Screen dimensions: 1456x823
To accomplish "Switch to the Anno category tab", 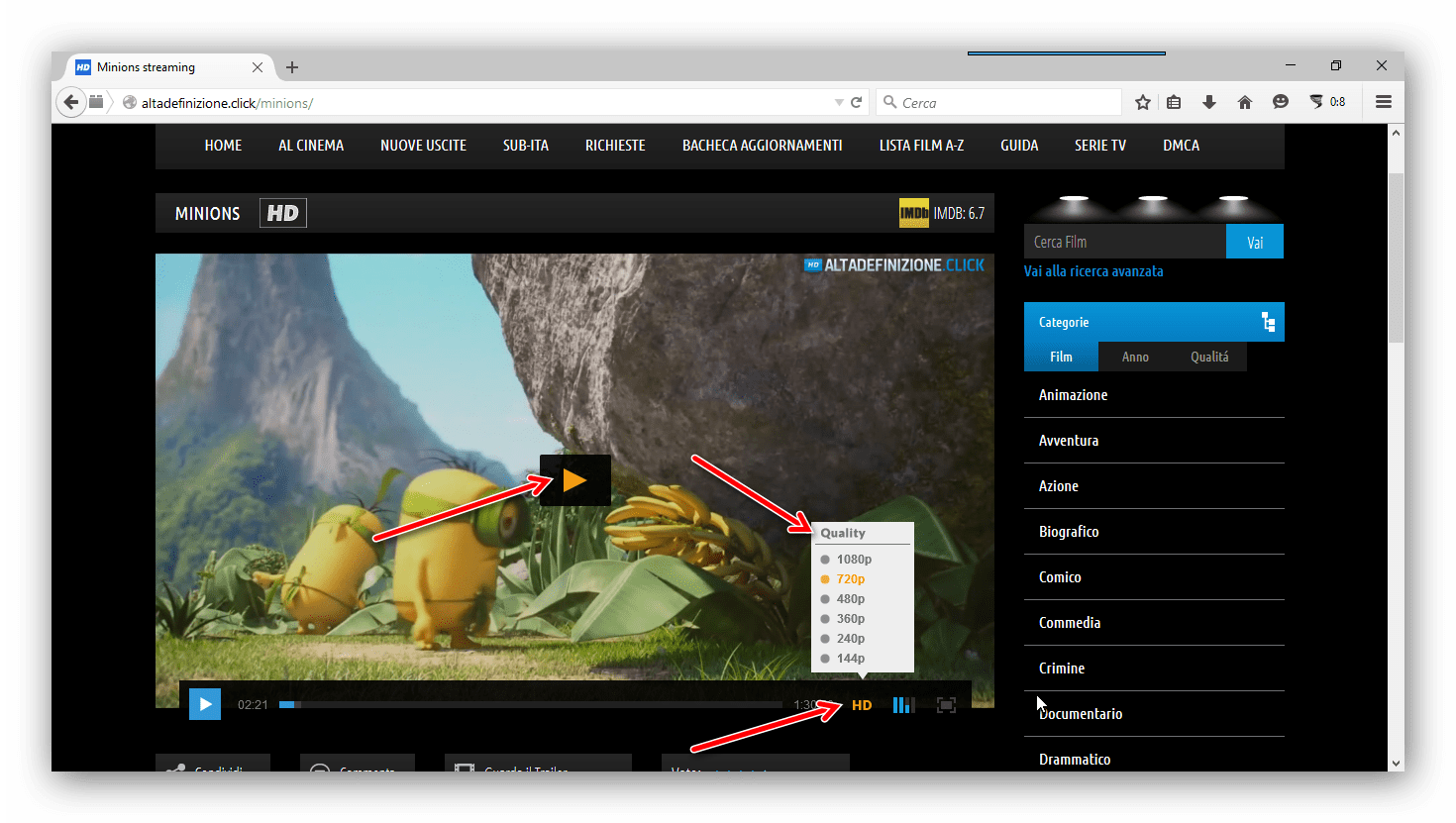I will 1135,357.
